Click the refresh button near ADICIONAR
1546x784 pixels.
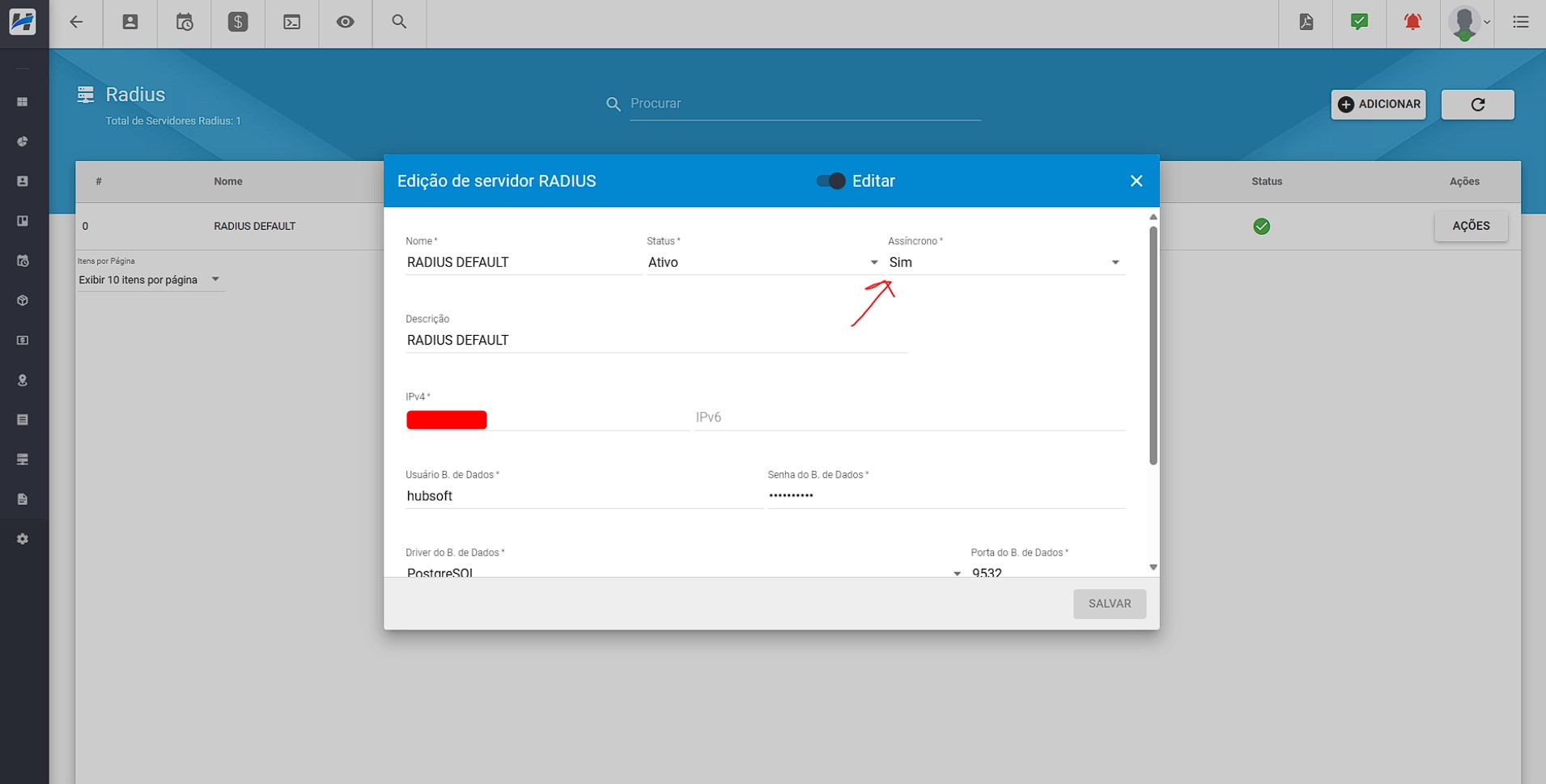pos(1477,104)
